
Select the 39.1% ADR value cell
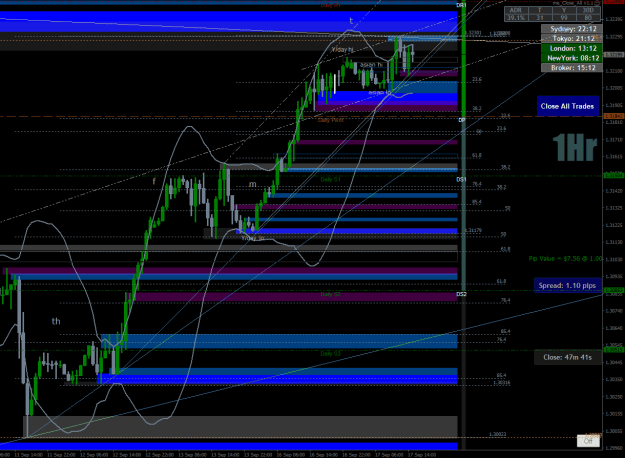coord(516,18)
